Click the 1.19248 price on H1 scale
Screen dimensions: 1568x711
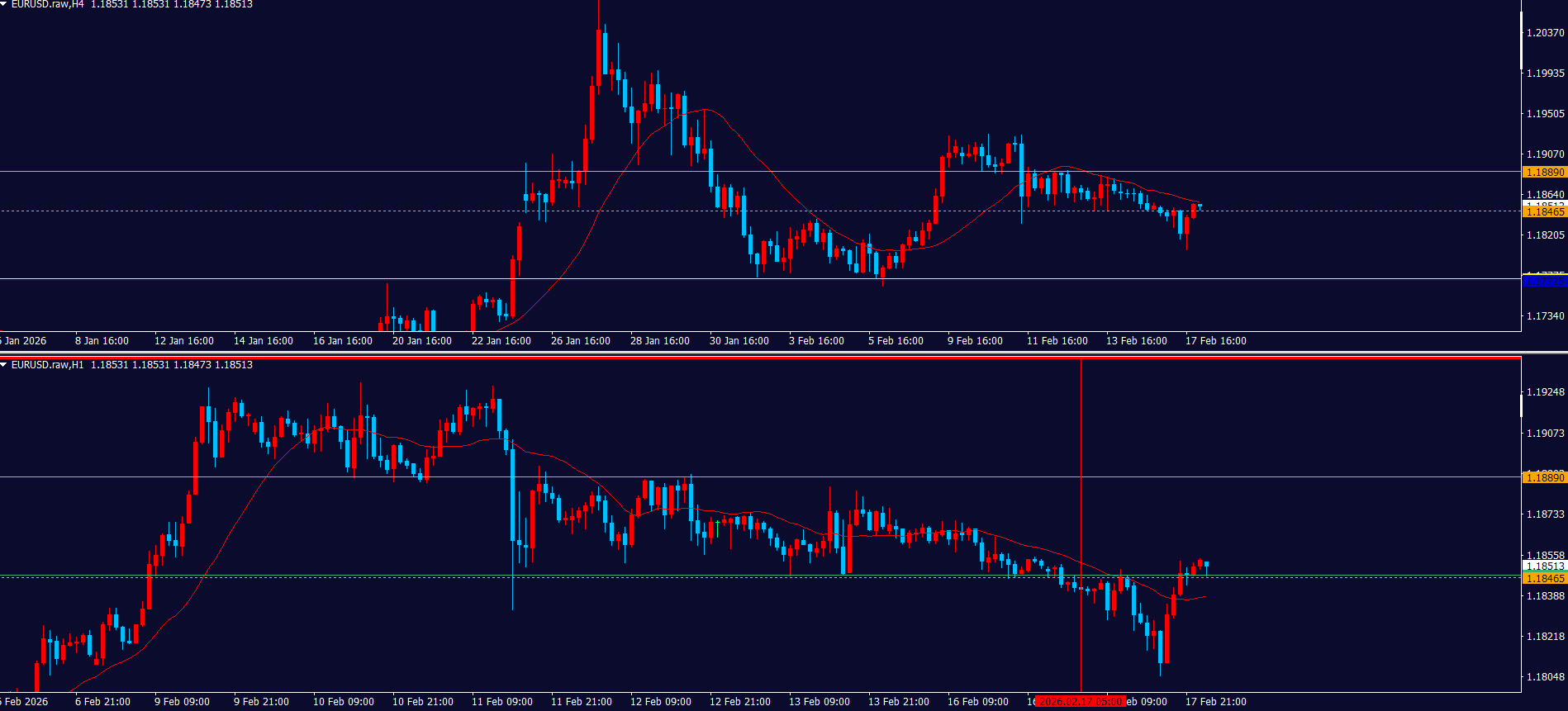coord(1545,392)
